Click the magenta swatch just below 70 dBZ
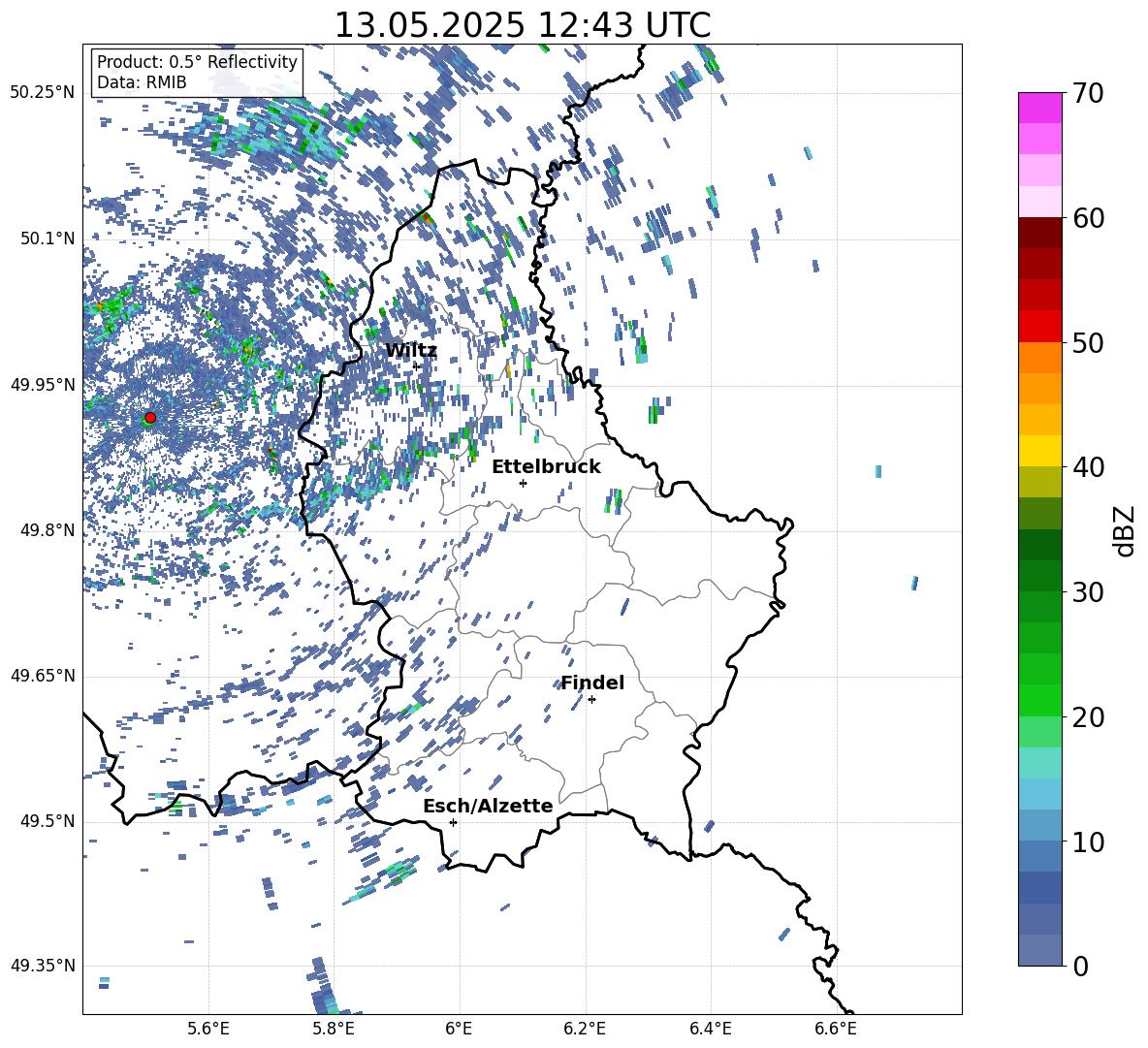Image resolution: width=1148 pixels, height=1048 pixels. tap(1040, 108)
